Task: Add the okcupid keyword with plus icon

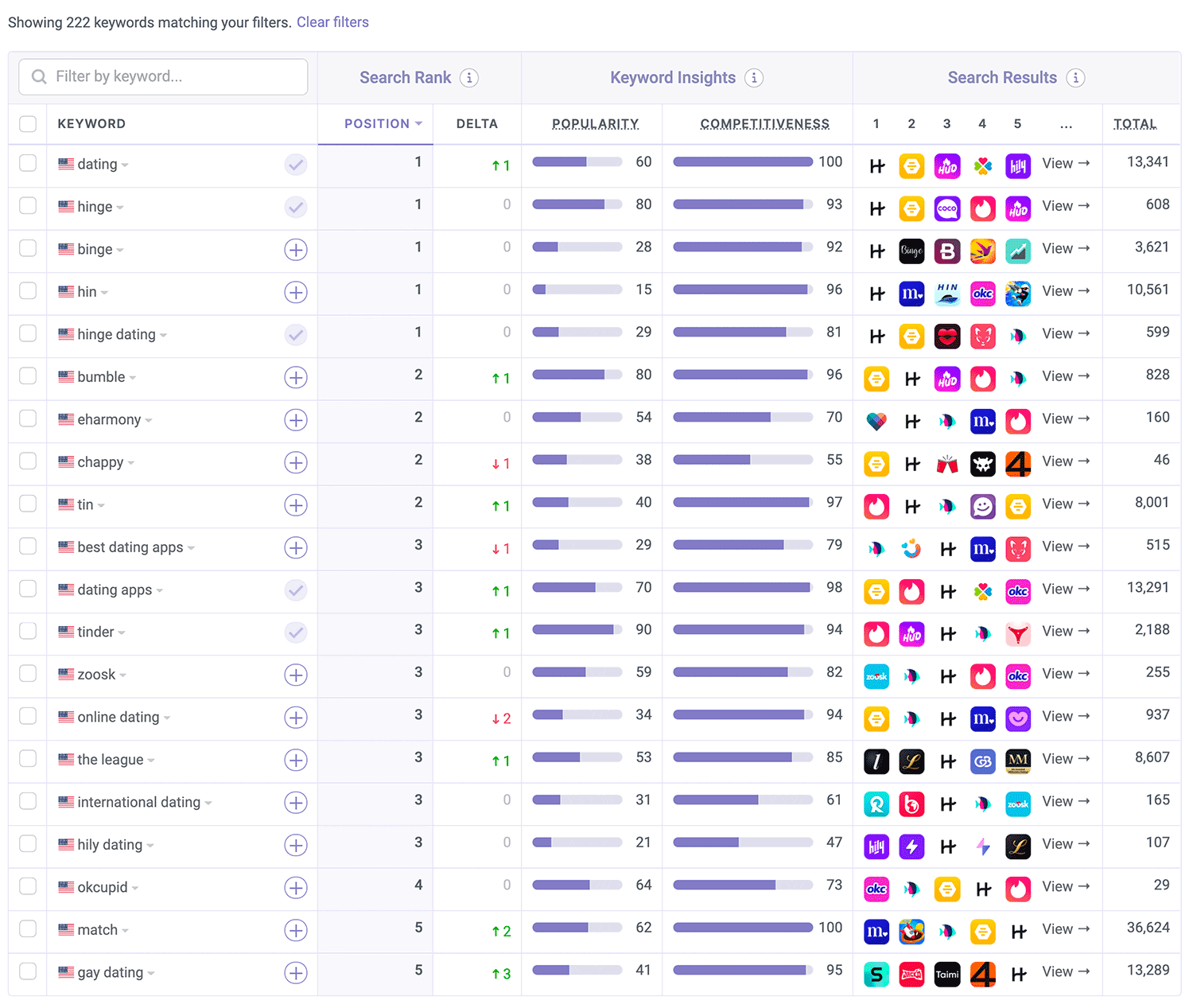Action: 296,888
